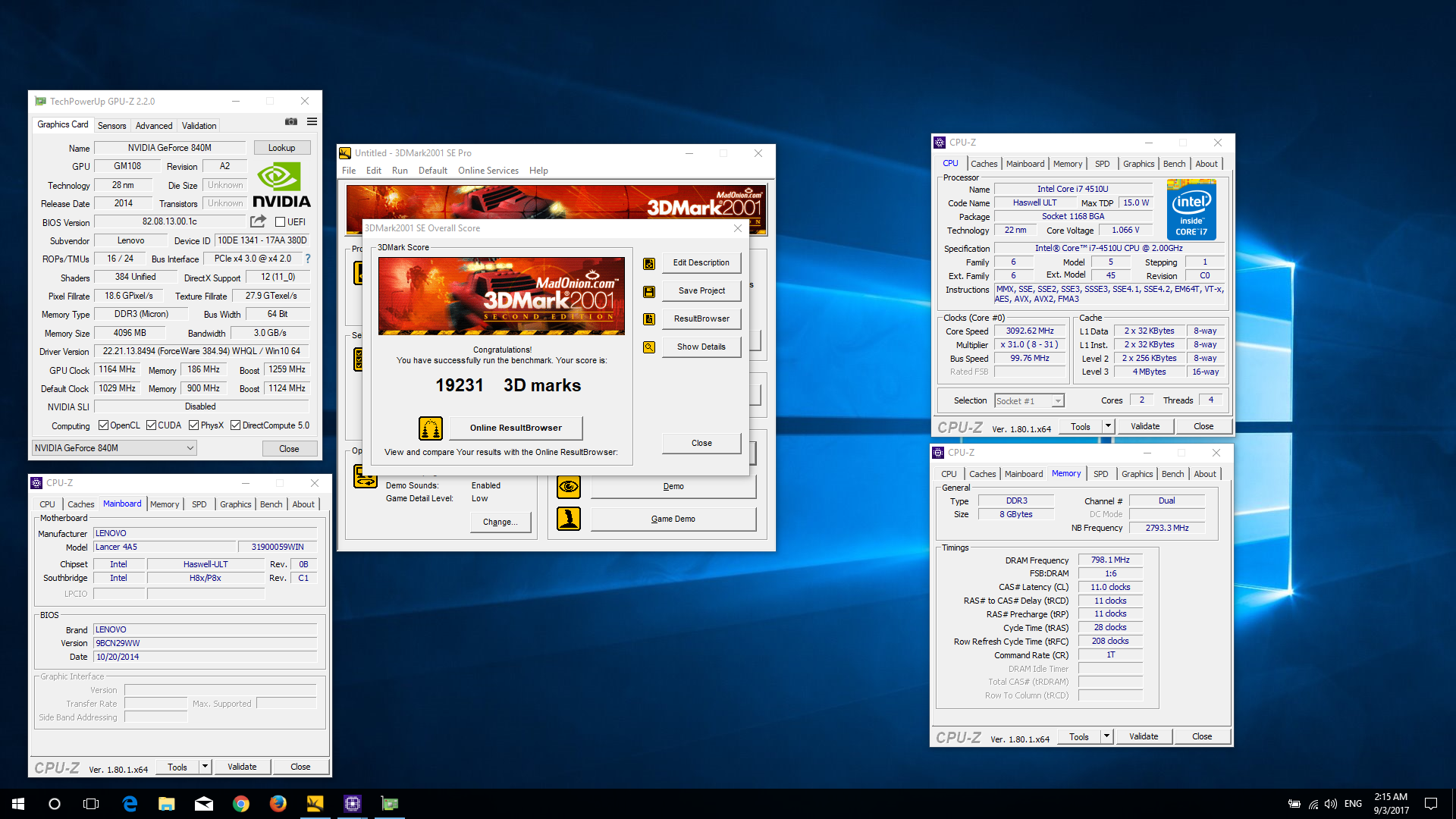1456x819 pixels.
Task: Click Online ResultBrowser button
Action: pos(516,428)
